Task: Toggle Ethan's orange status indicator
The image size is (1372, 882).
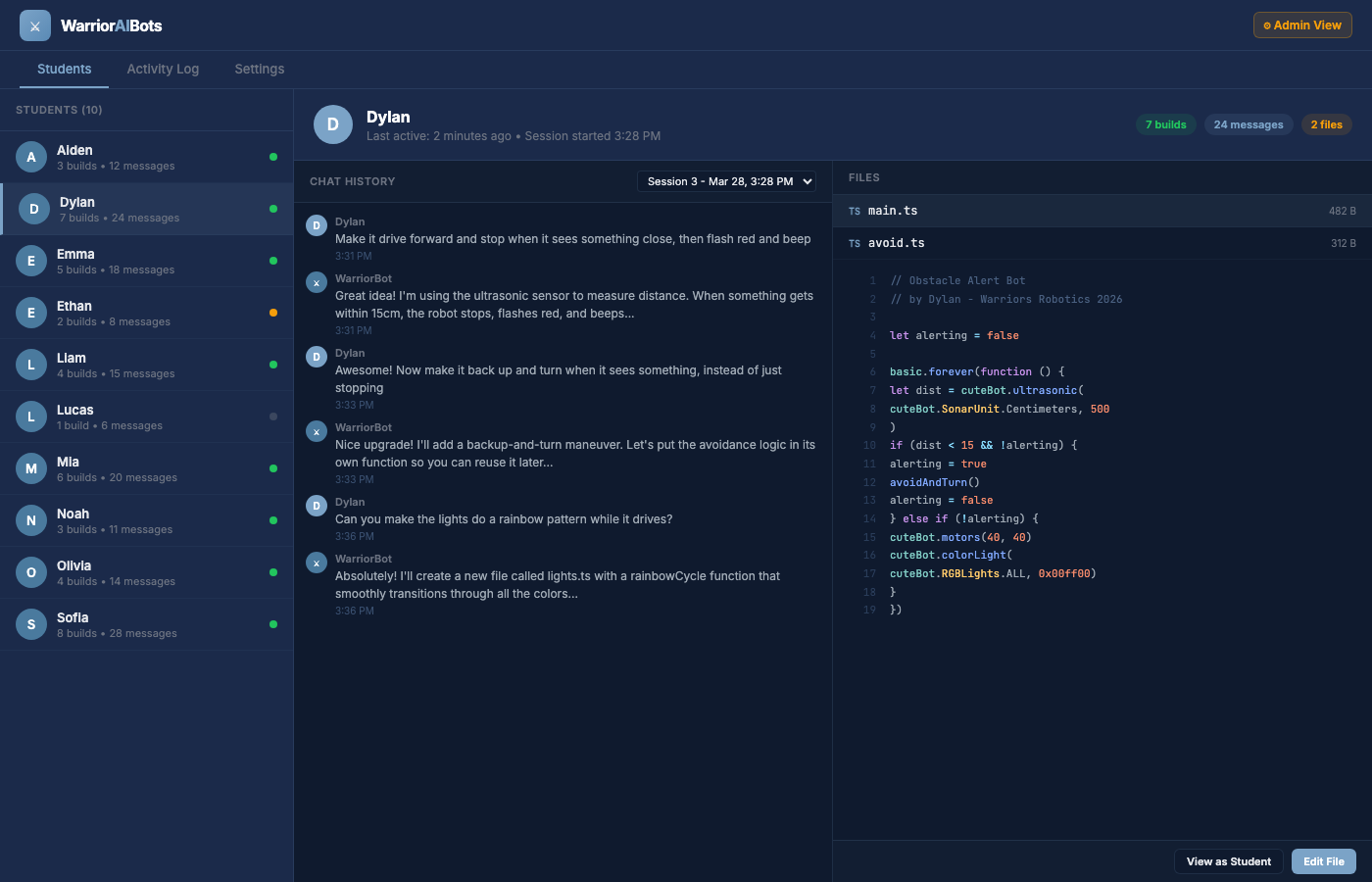Action: (x=275, y=313)
